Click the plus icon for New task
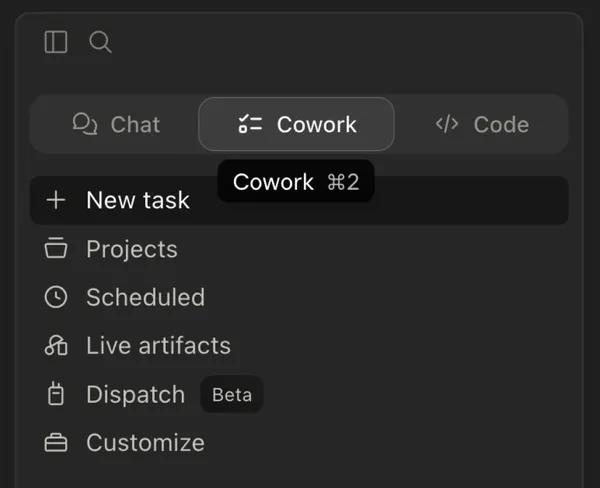Viewport: 600px width, 488px height. pos(56,200)
